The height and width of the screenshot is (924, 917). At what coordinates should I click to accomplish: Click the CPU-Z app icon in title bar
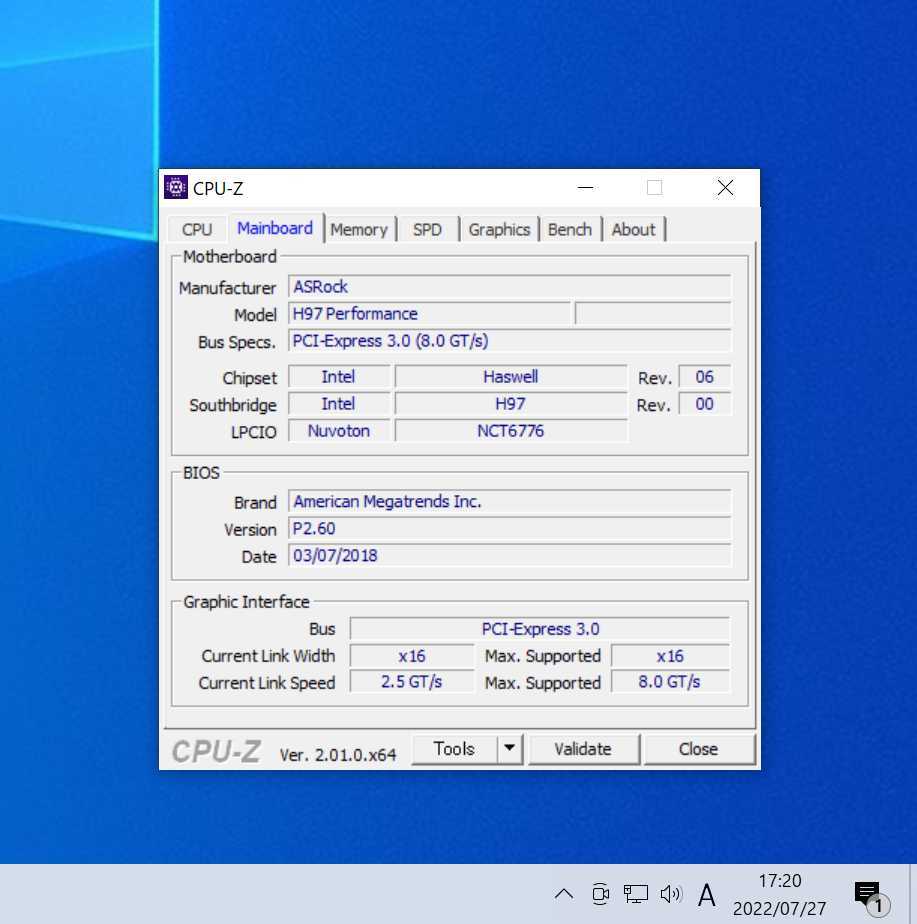pos(176,187)
